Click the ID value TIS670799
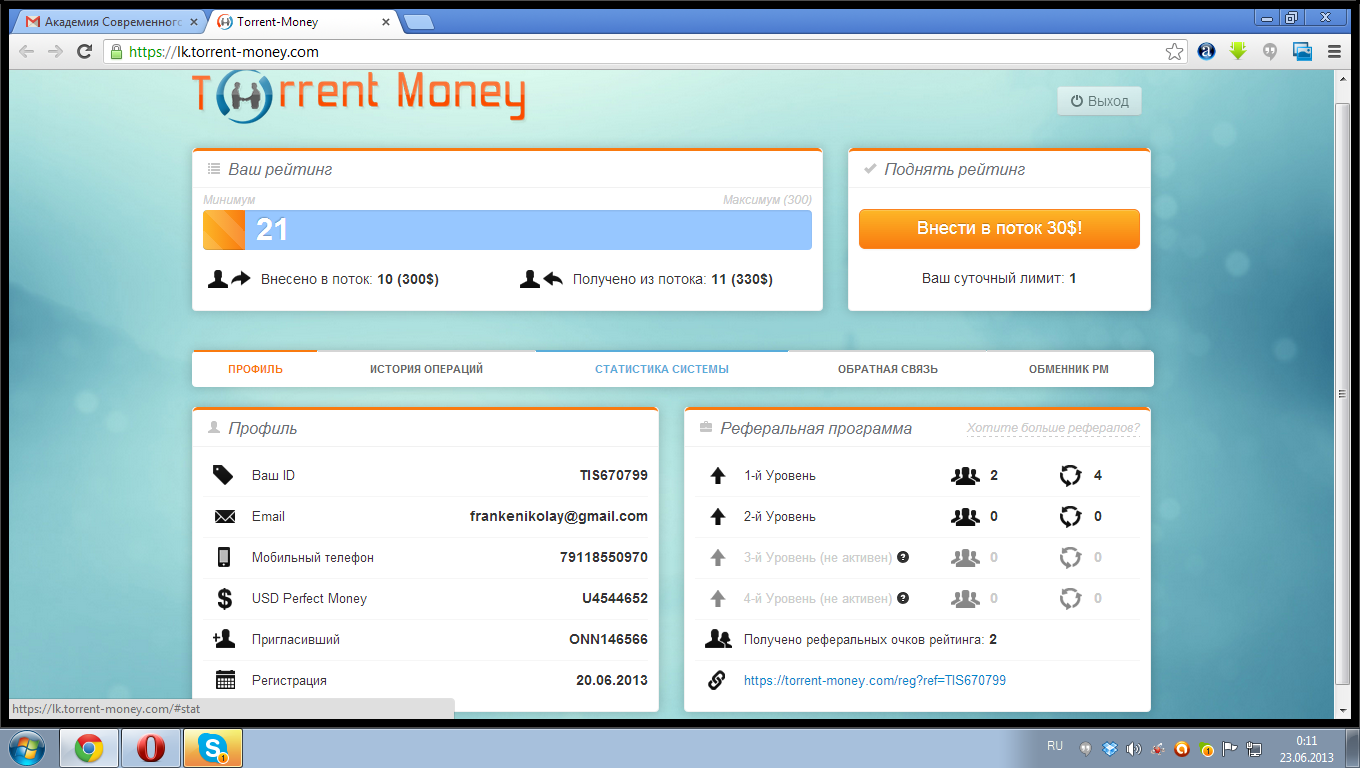This screenshot has height=768, width=1360. [614, 475]
